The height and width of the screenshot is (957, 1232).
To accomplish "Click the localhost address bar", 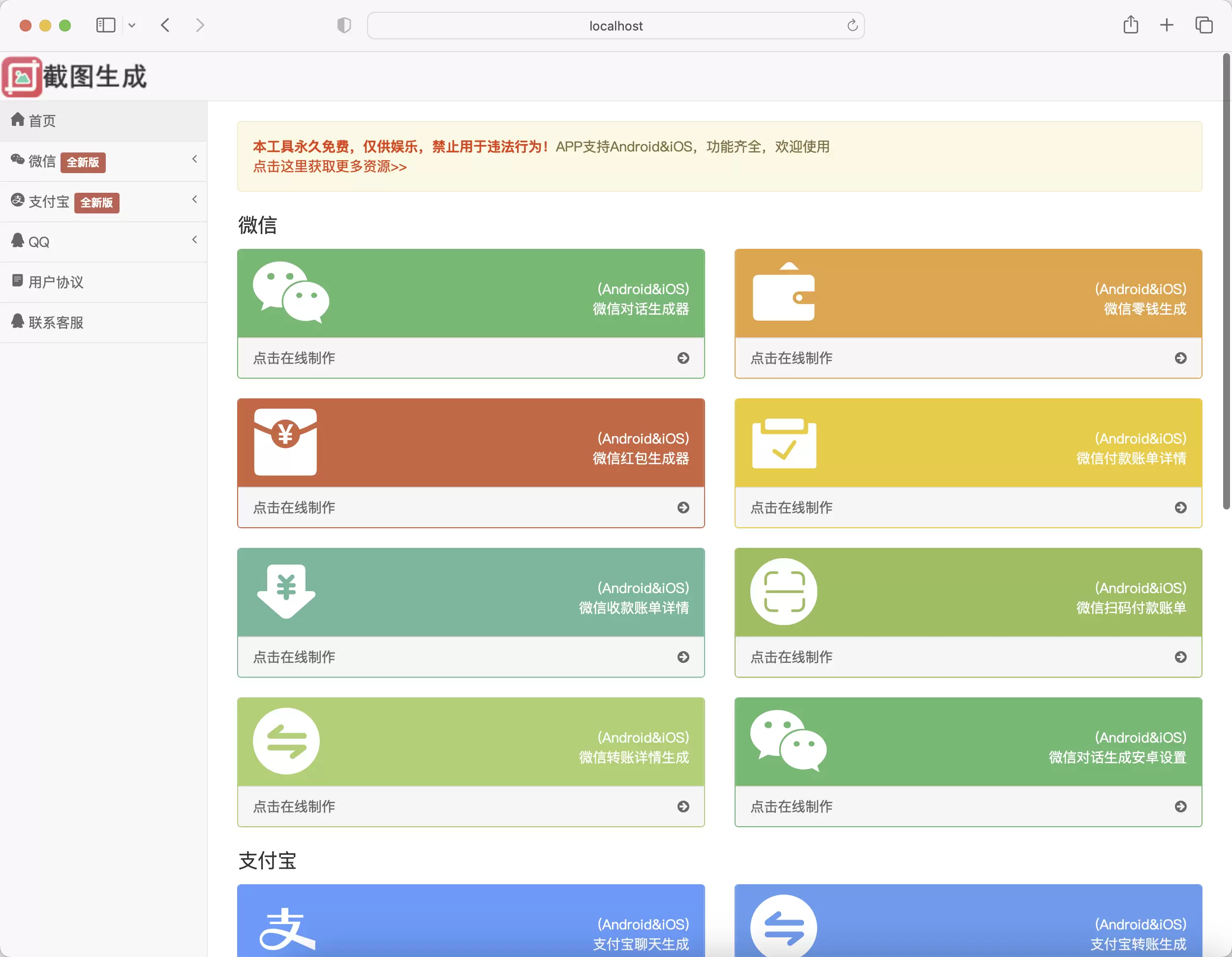I will [x=616, y=26].
